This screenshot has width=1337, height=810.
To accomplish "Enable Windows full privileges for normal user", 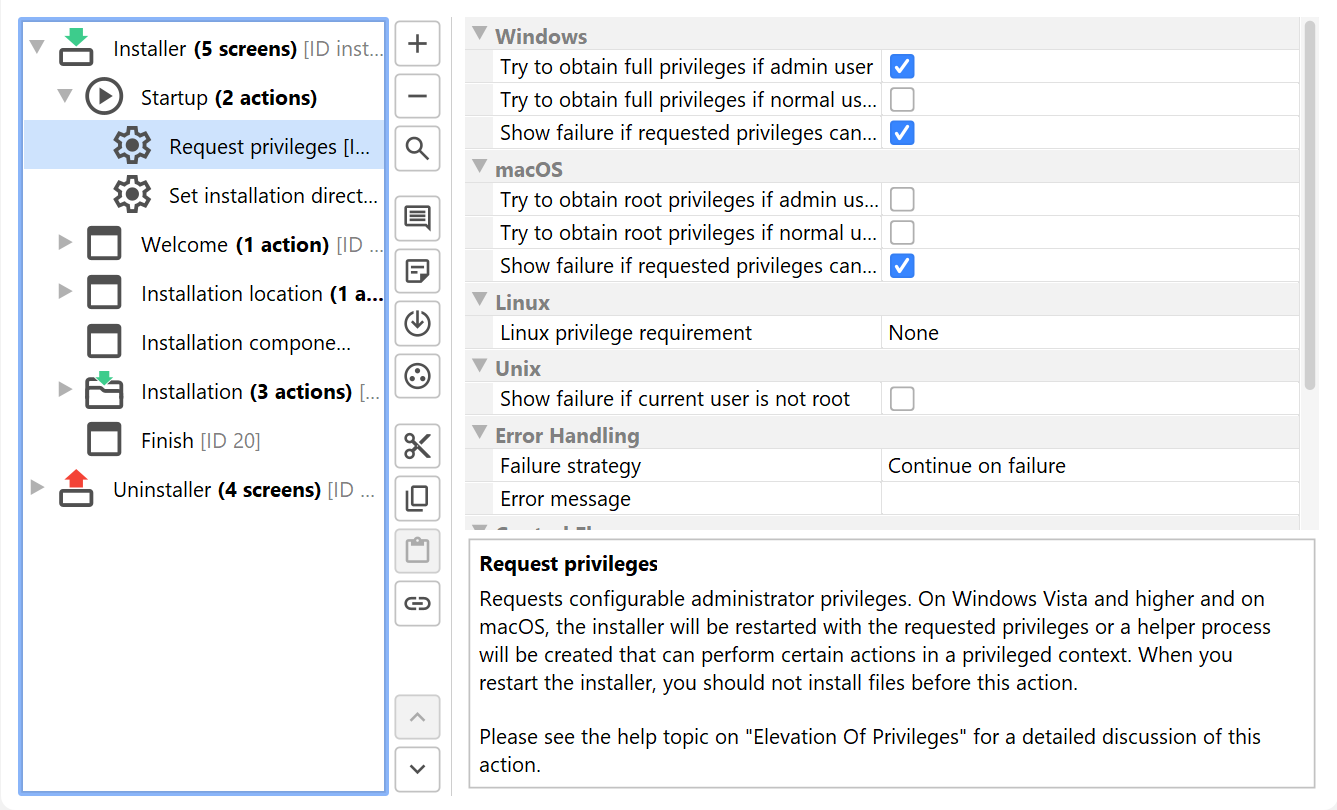I will point(902,100).
